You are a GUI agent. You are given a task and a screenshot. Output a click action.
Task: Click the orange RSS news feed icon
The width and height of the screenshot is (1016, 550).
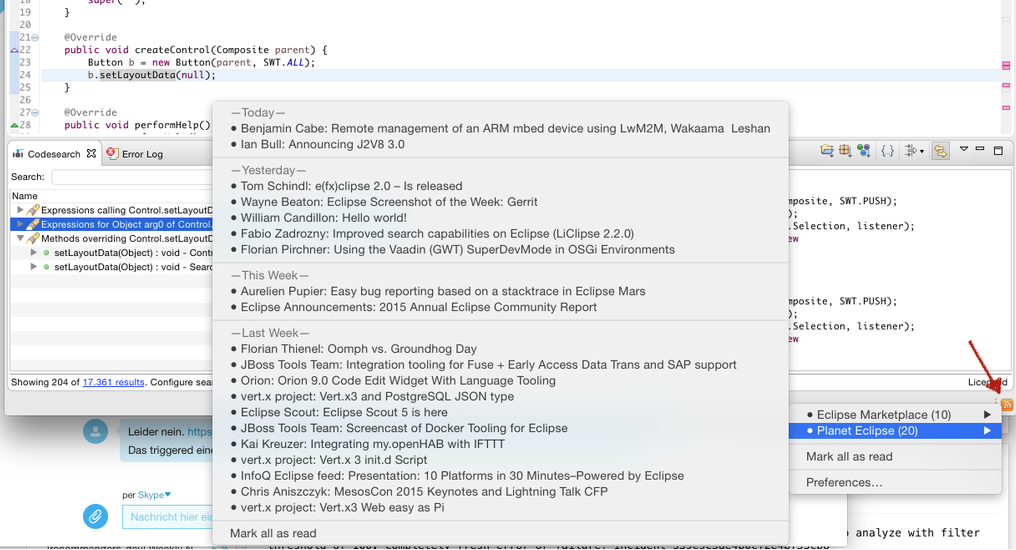tap(1007, 405)
